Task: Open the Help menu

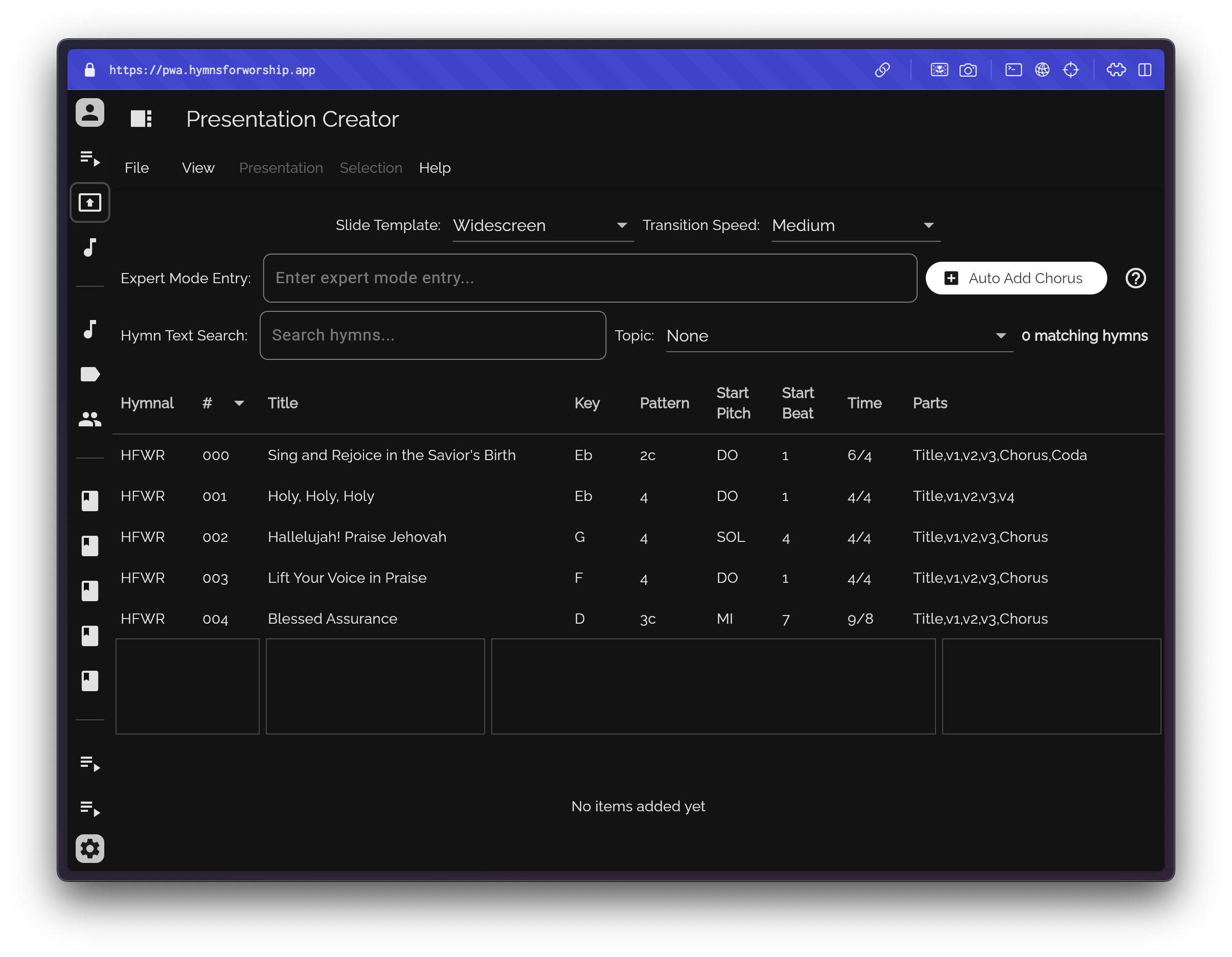Action: [x=435, y=168]
